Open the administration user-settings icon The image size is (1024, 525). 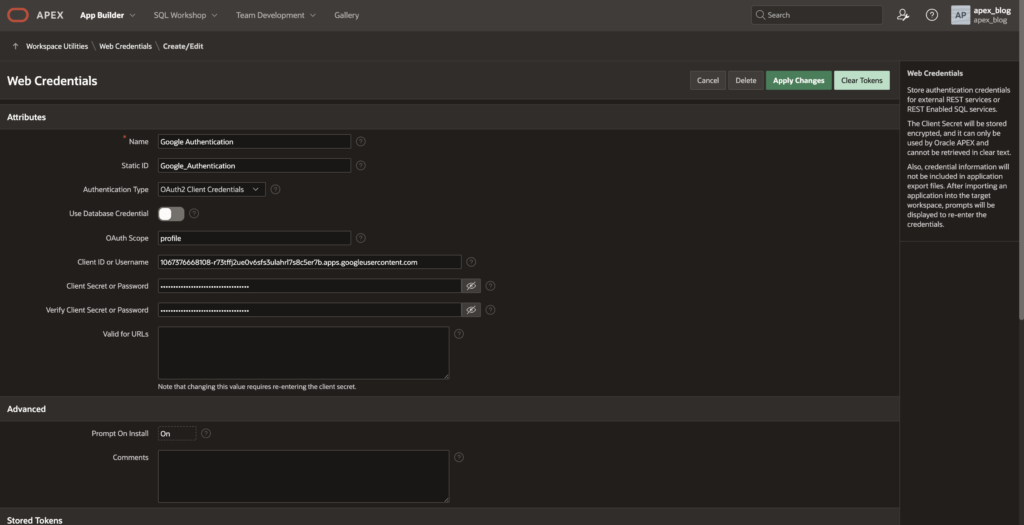pyautogui.click(x=903, y=15)
